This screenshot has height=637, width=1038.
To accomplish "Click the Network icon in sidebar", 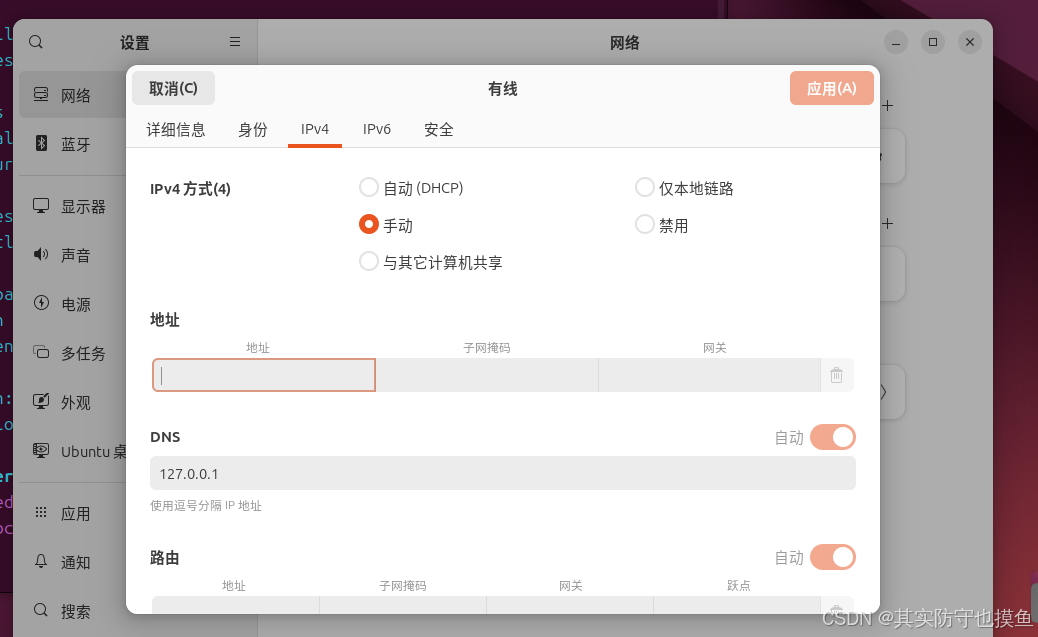I will point(41,94).
